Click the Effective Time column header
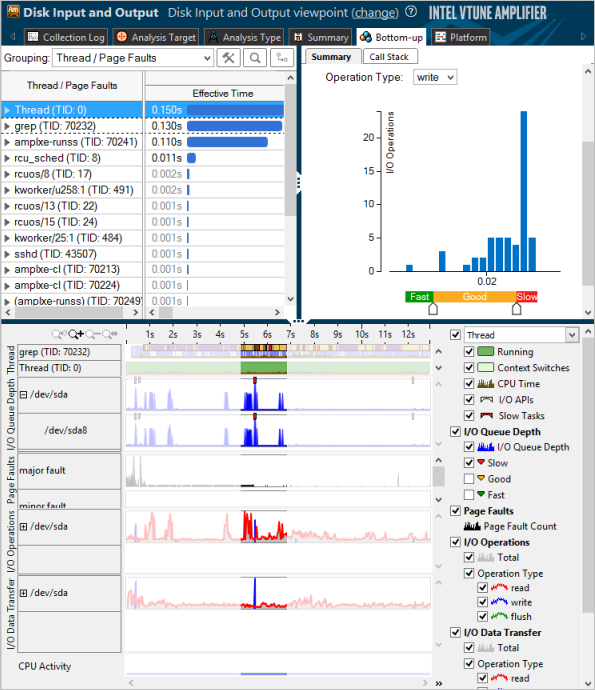This screenshot has height=690, width=595. click(215, 94)
